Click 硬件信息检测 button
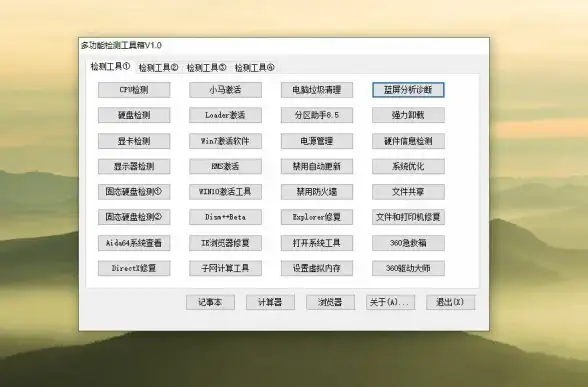Viewport: 588px width, 387px height. (408, 141)
